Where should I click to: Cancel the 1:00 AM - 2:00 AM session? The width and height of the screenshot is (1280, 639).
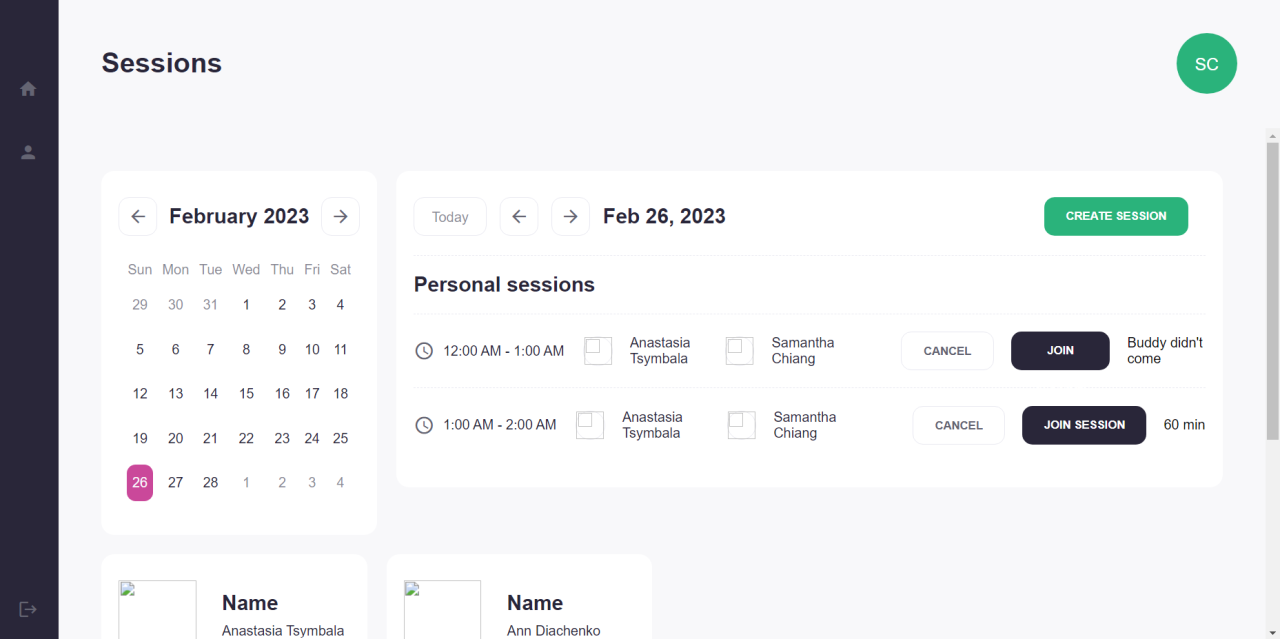point(958,425)
